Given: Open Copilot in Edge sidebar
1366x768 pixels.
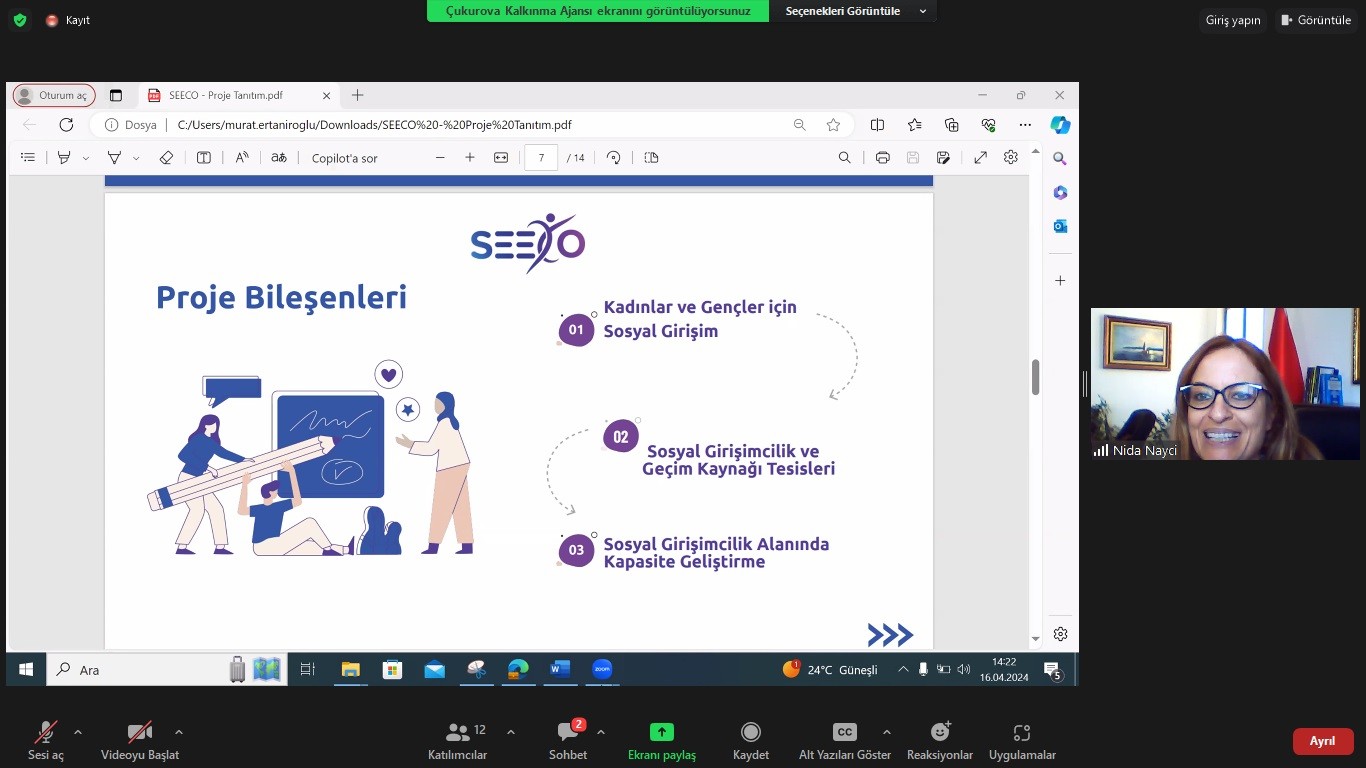Looking at the screenshot, I should (x=1060, y=125).
